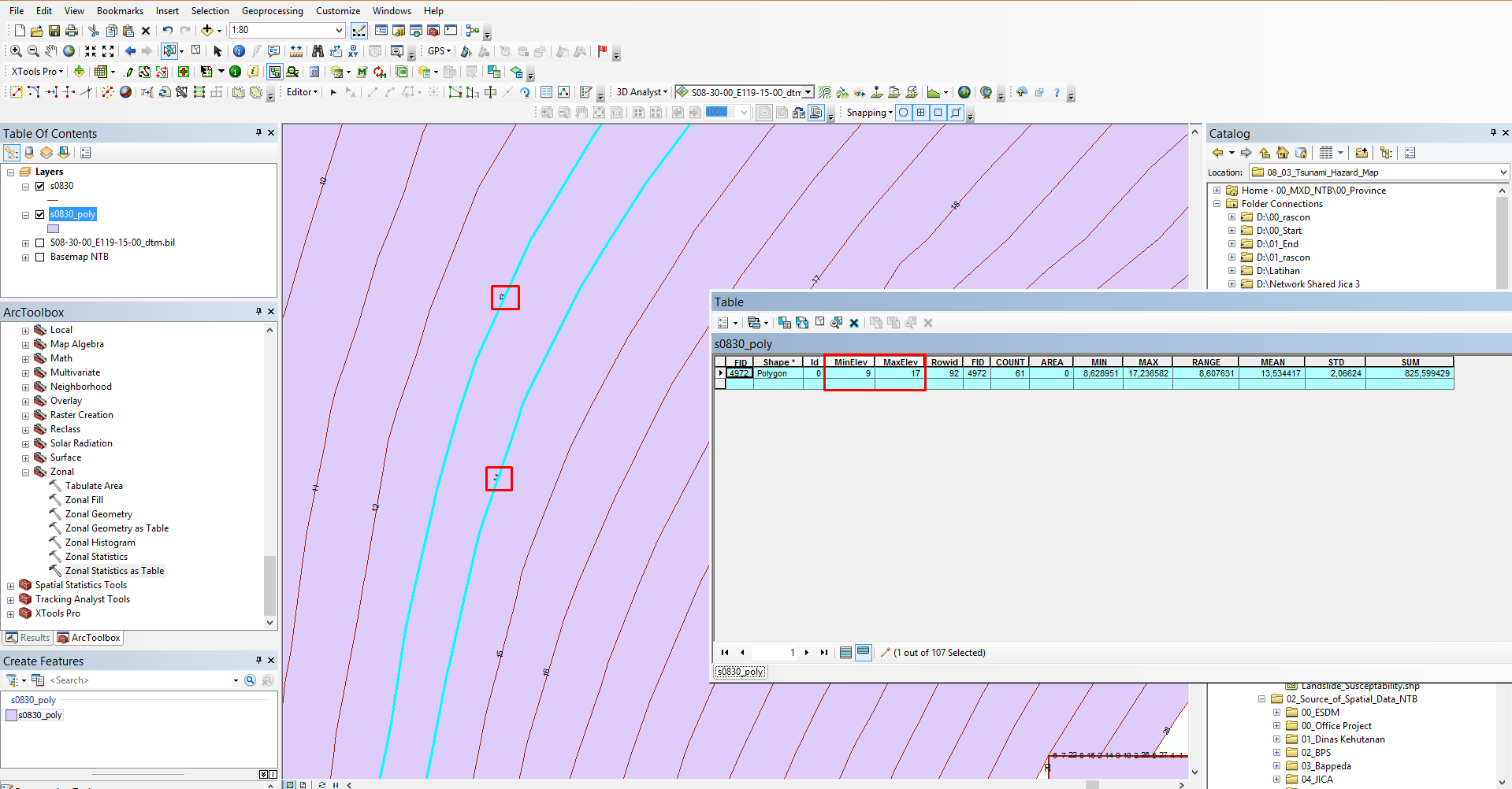Open the Bookmarks menu
1512x789 pixels.
(x=120, y=11)
